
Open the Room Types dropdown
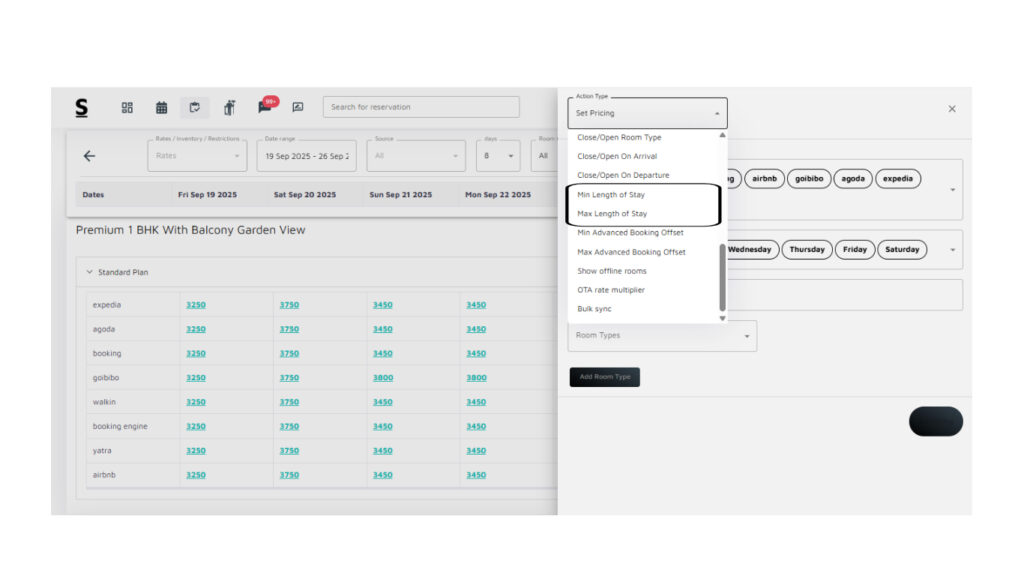pos(662,336)
